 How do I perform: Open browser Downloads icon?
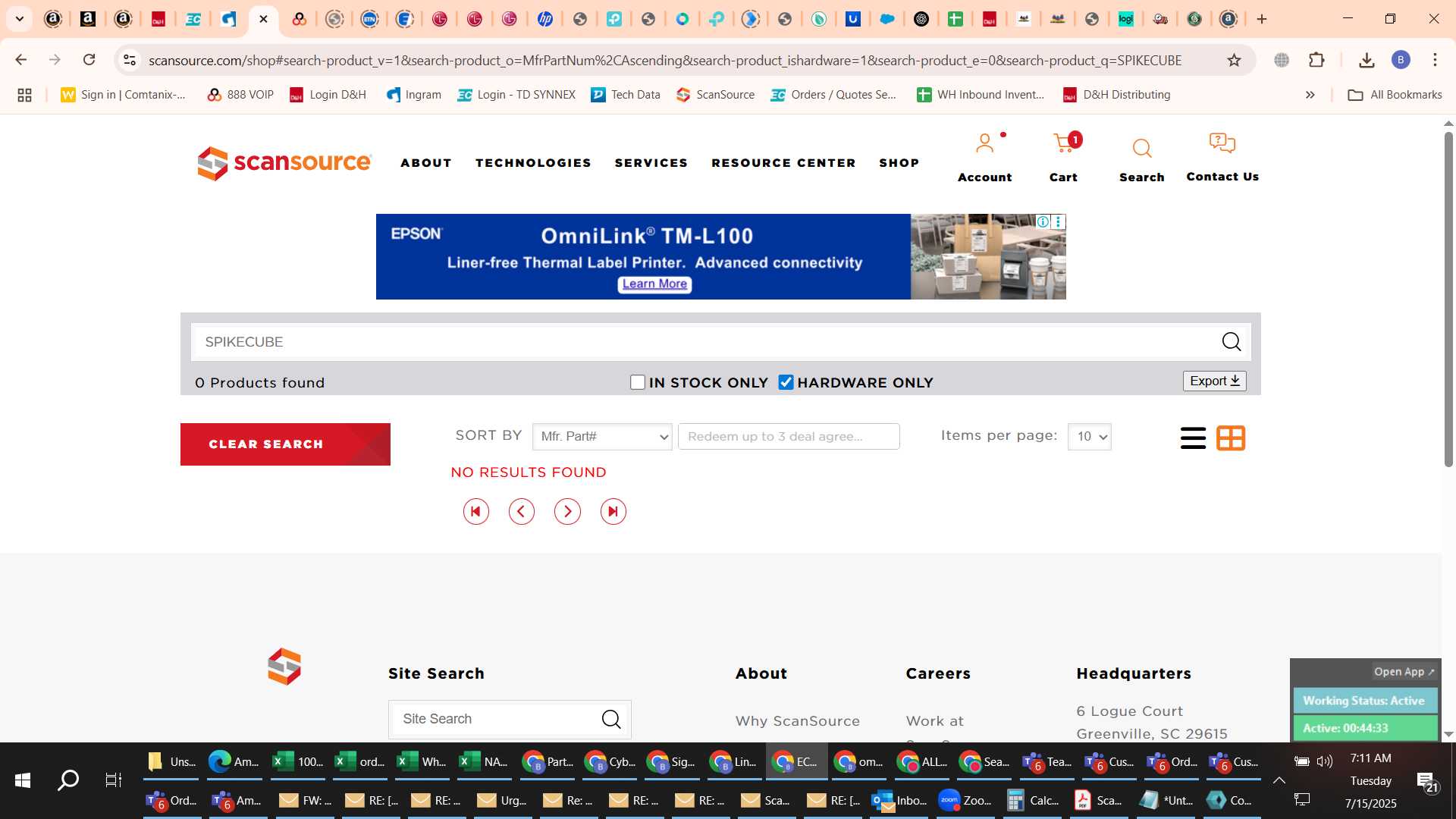coord(1367,60)
